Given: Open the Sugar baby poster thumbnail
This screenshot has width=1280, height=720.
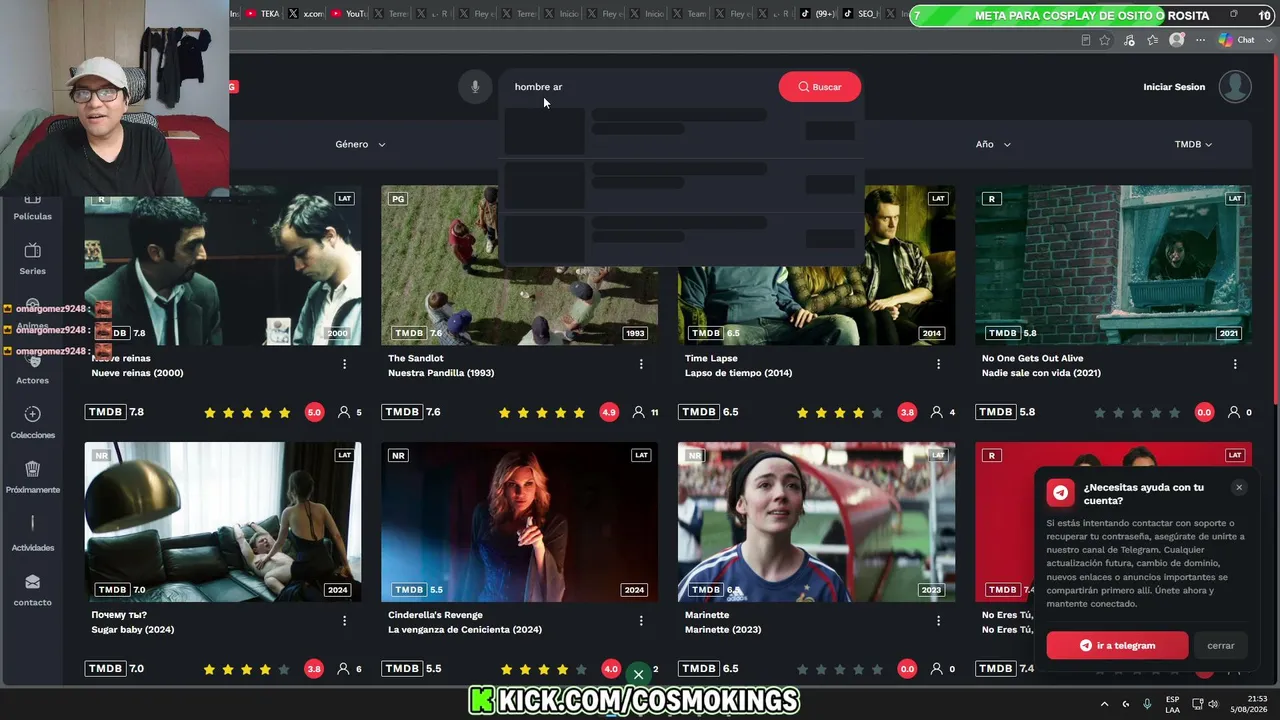Looking at the screenshot, I should [x=223, y=522].
